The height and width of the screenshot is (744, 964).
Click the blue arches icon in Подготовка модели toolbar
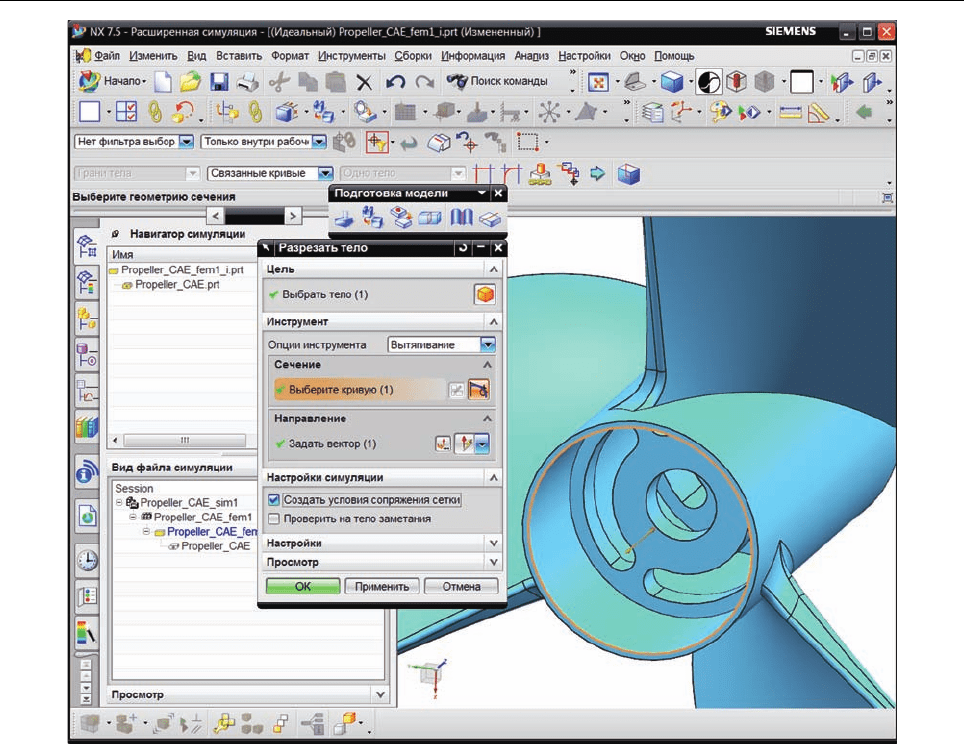click(x=462, y=217)
